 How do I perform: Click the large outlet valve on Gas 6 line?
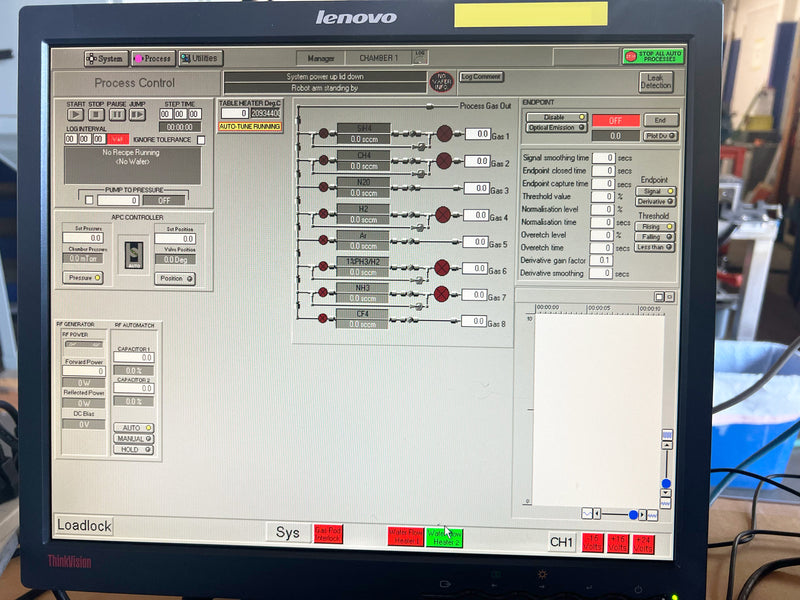[x=442, y=268]
